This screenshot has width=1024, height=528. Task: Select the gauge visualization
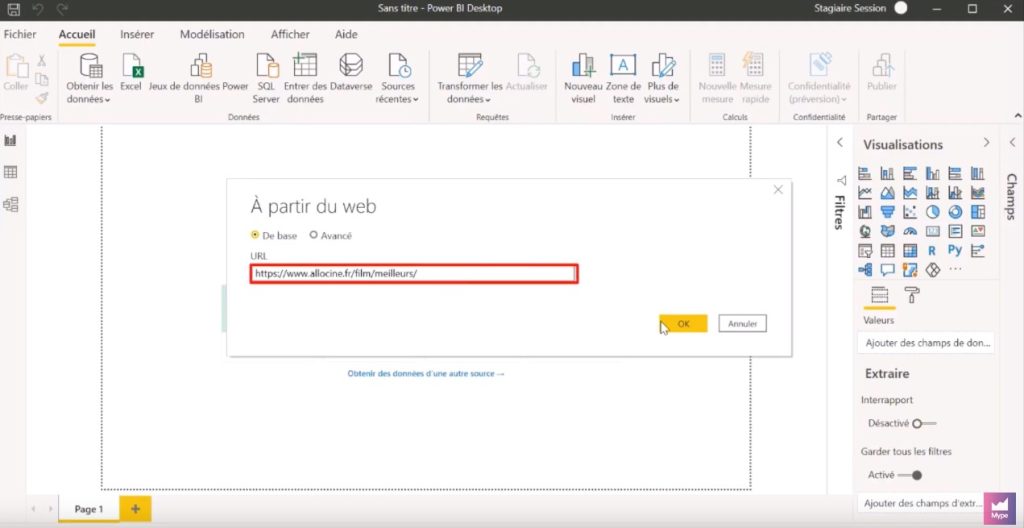tap(910, 231)
